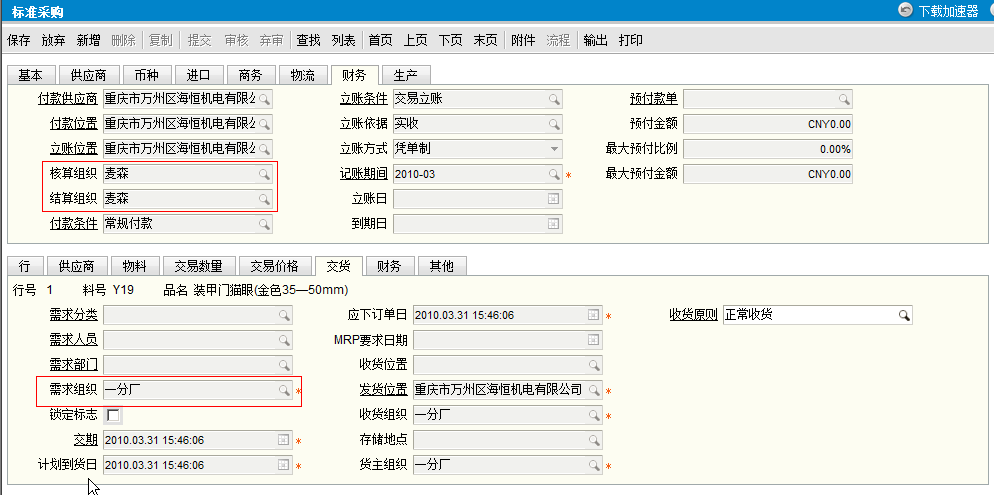Open lookup for 需求人员 field
The width and height of the screenshot is (994, 495).
284,340
